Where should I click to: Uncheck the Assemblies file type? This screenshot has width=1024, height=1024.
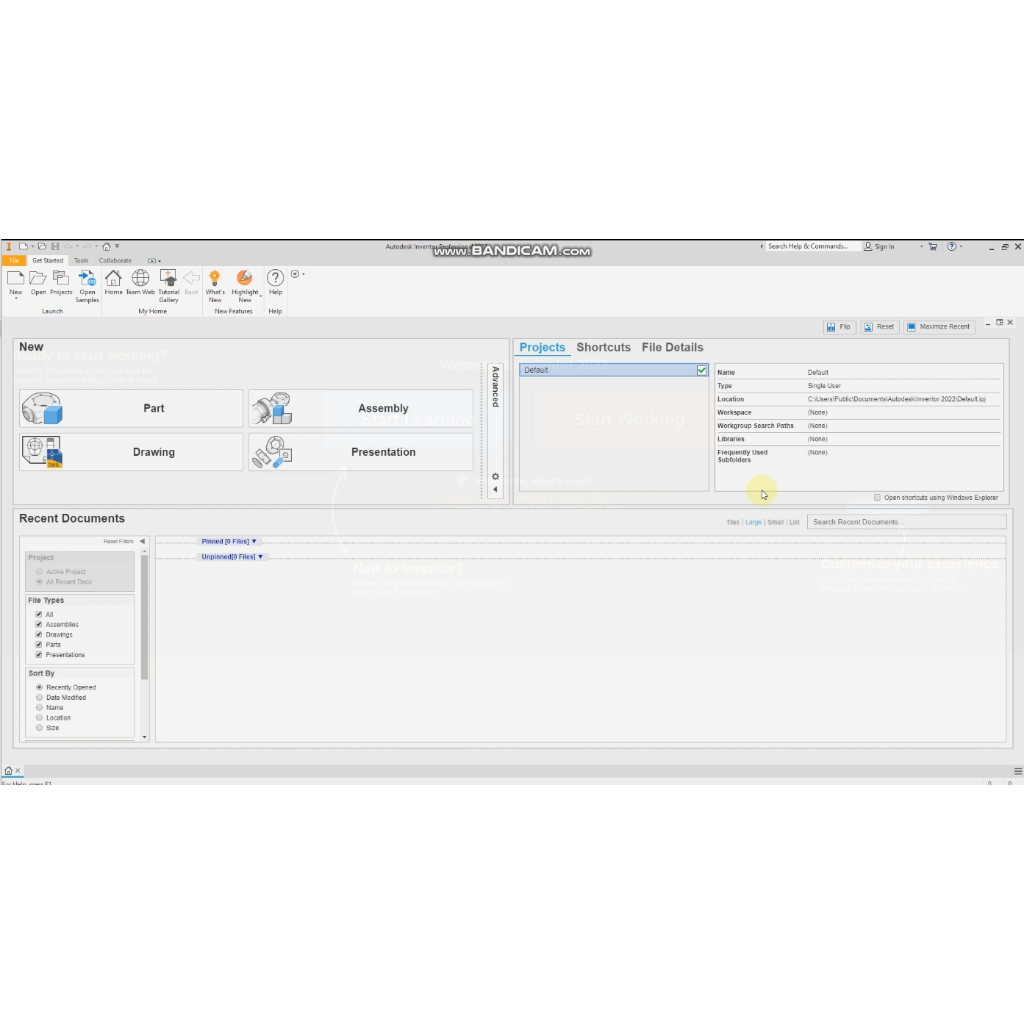click(x=39, y=624)
